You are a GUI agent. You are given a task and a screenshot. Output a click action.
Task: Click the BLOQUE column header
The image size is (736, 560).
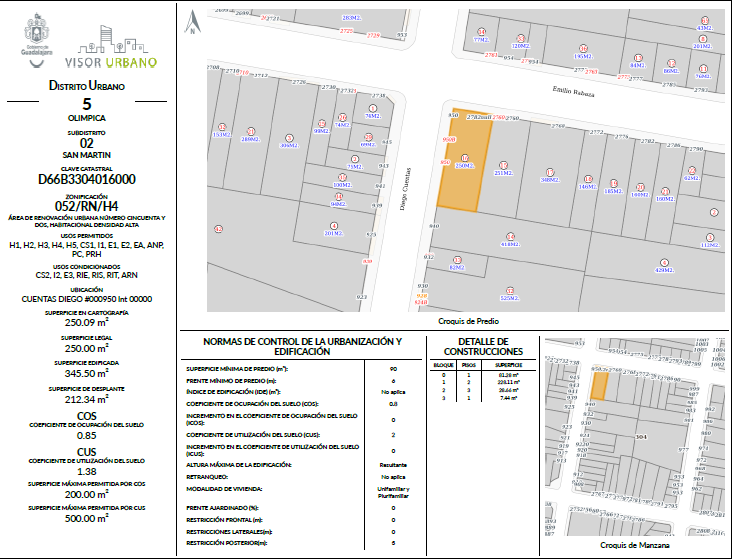click(x=444, y=365)
